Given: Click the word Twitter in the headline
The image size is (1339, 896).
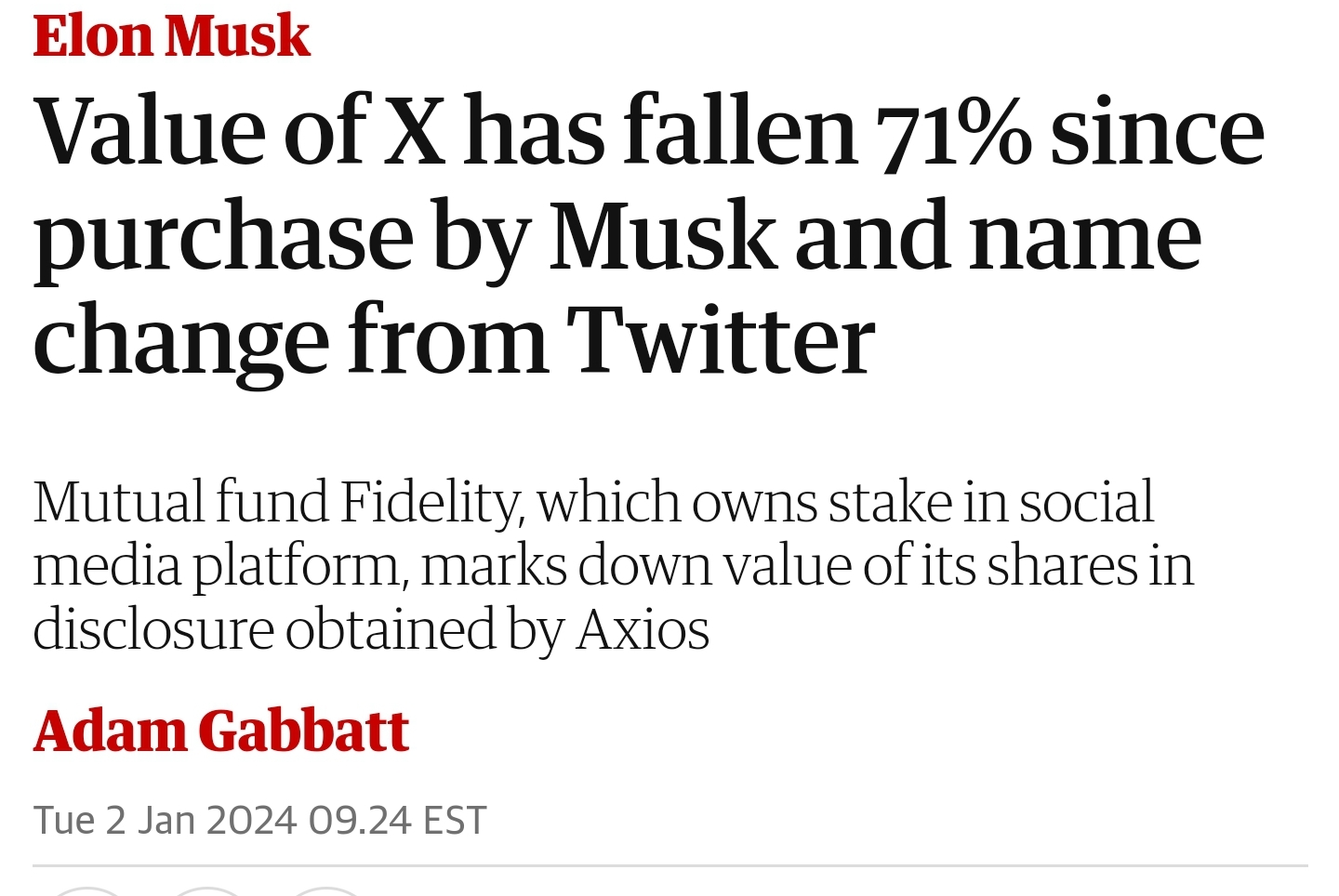Looking at the screenshot, I should point(721,339).
